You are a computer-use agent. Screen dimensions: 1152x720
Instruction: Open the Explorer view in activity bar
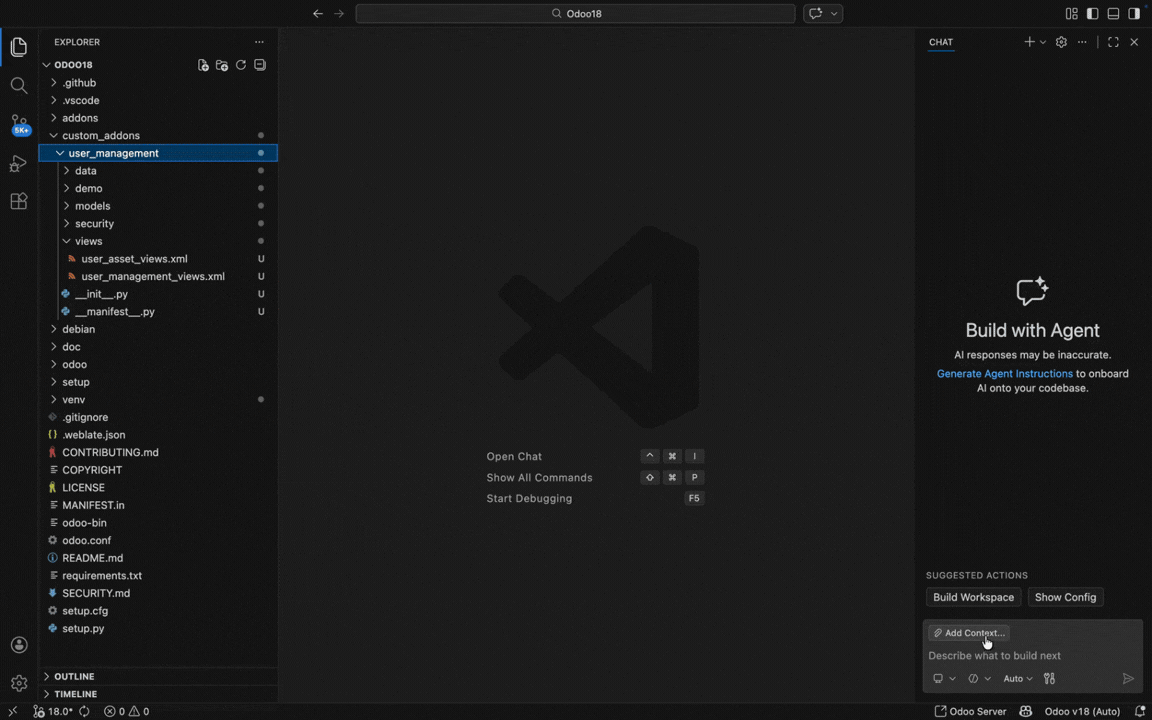click(19, 48)
